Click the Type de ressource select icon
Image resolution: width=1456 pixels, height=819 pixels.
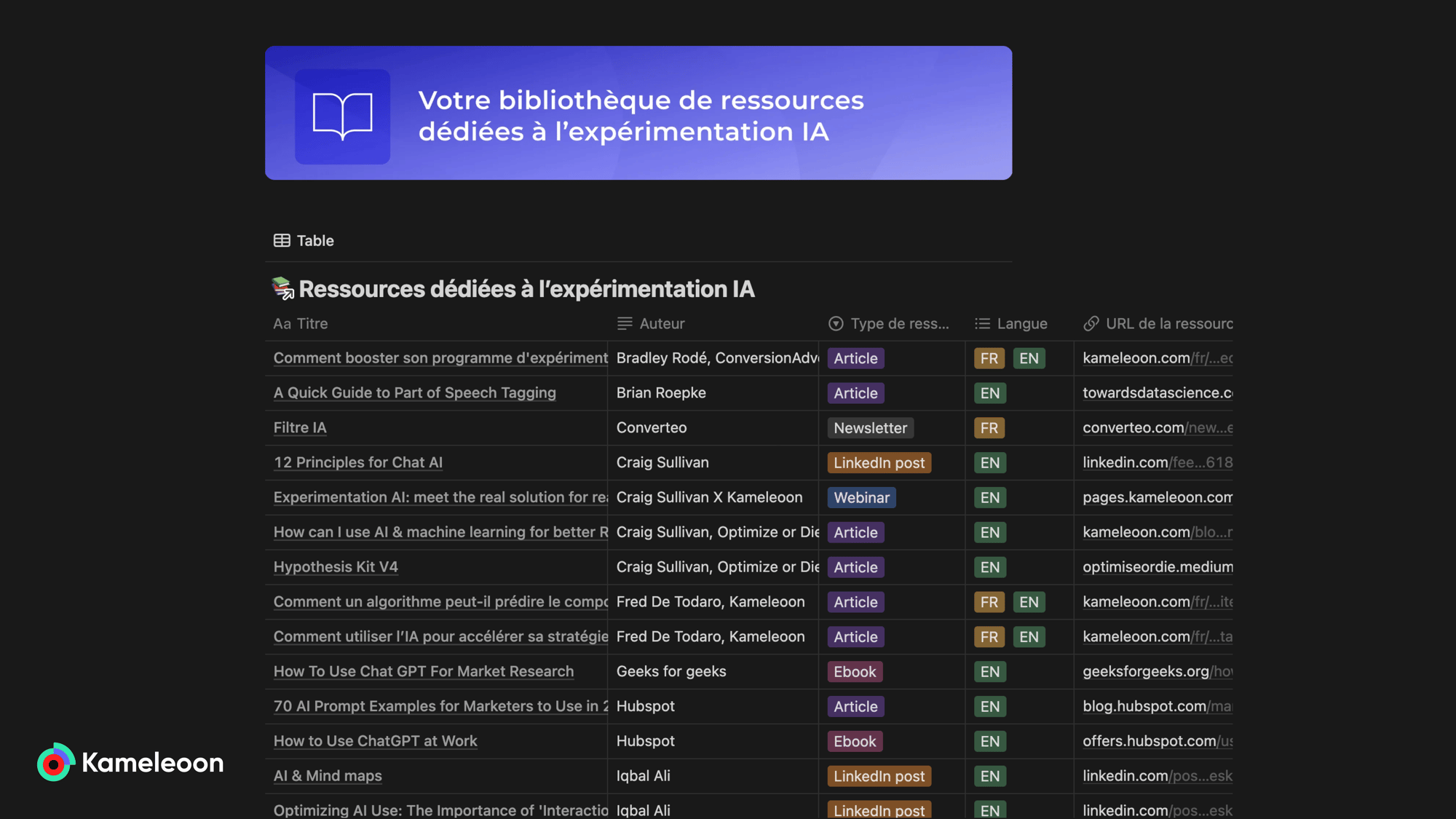pyautogui.click(x=836, y=323)
